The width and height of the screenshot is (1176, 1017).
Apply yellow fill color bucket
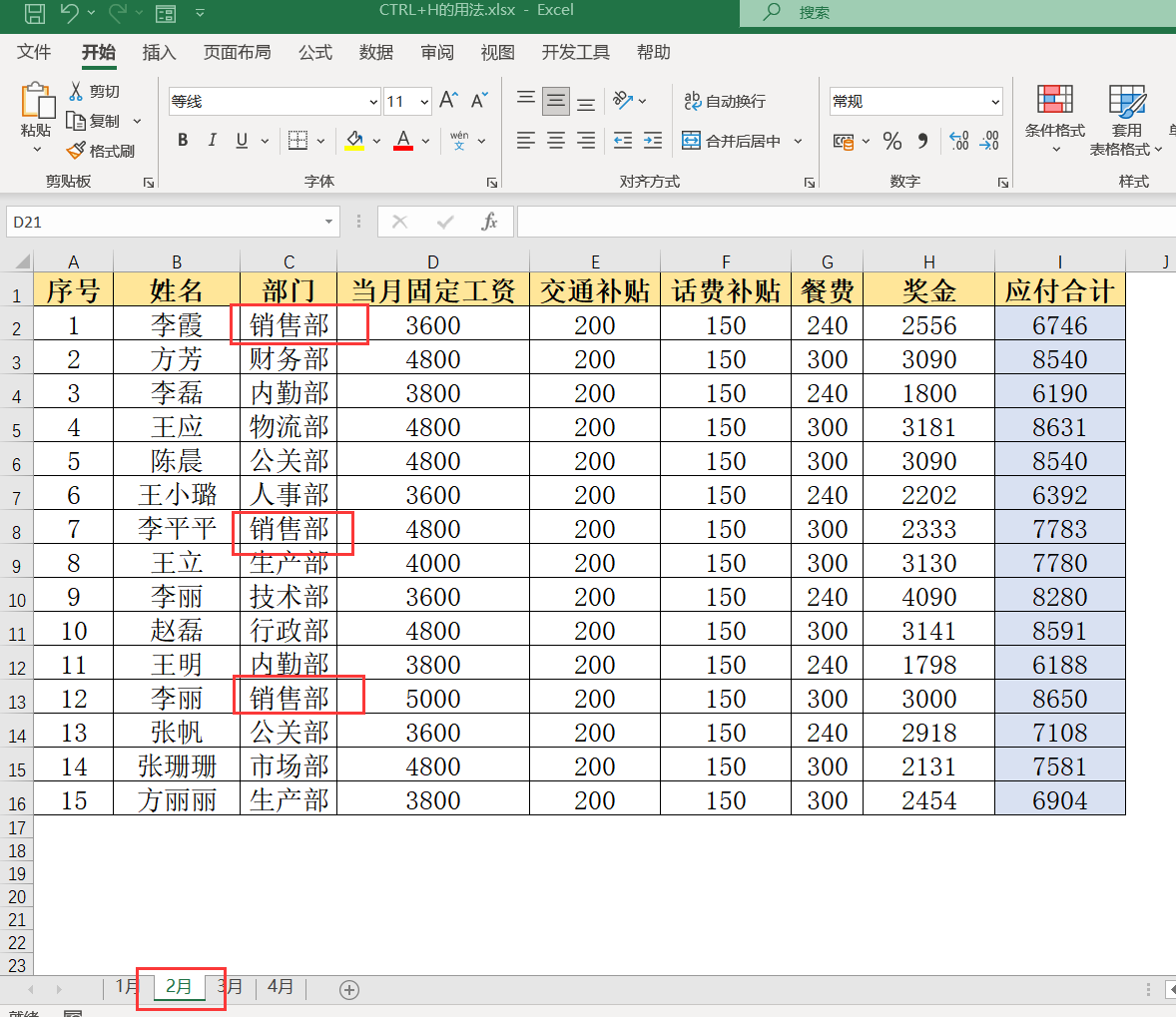(x=354, y=141)
